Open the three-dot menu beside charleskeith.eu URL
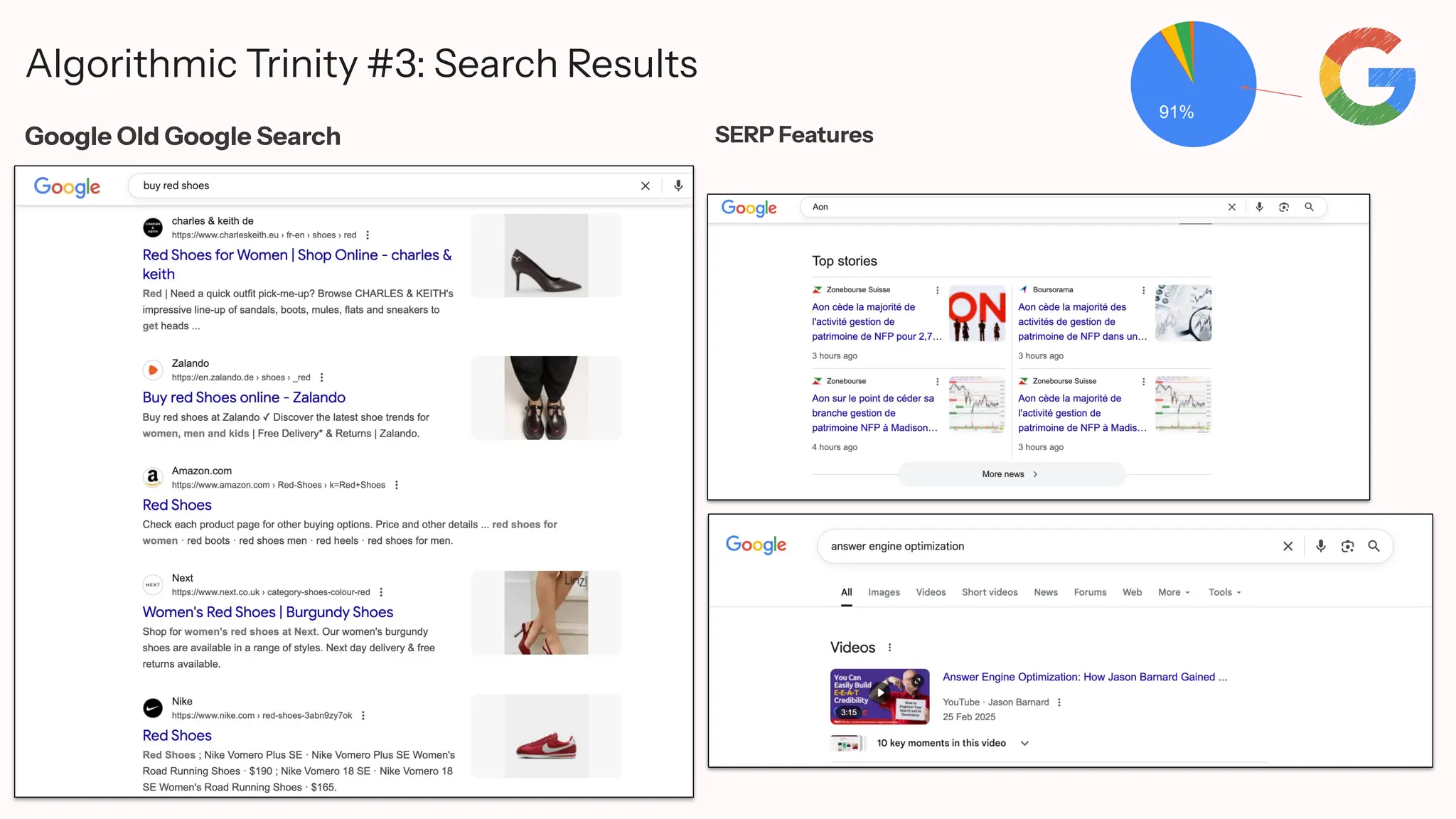Viewport: 1456px width, 819px height. pyautogui.click(x=368, y=235)
